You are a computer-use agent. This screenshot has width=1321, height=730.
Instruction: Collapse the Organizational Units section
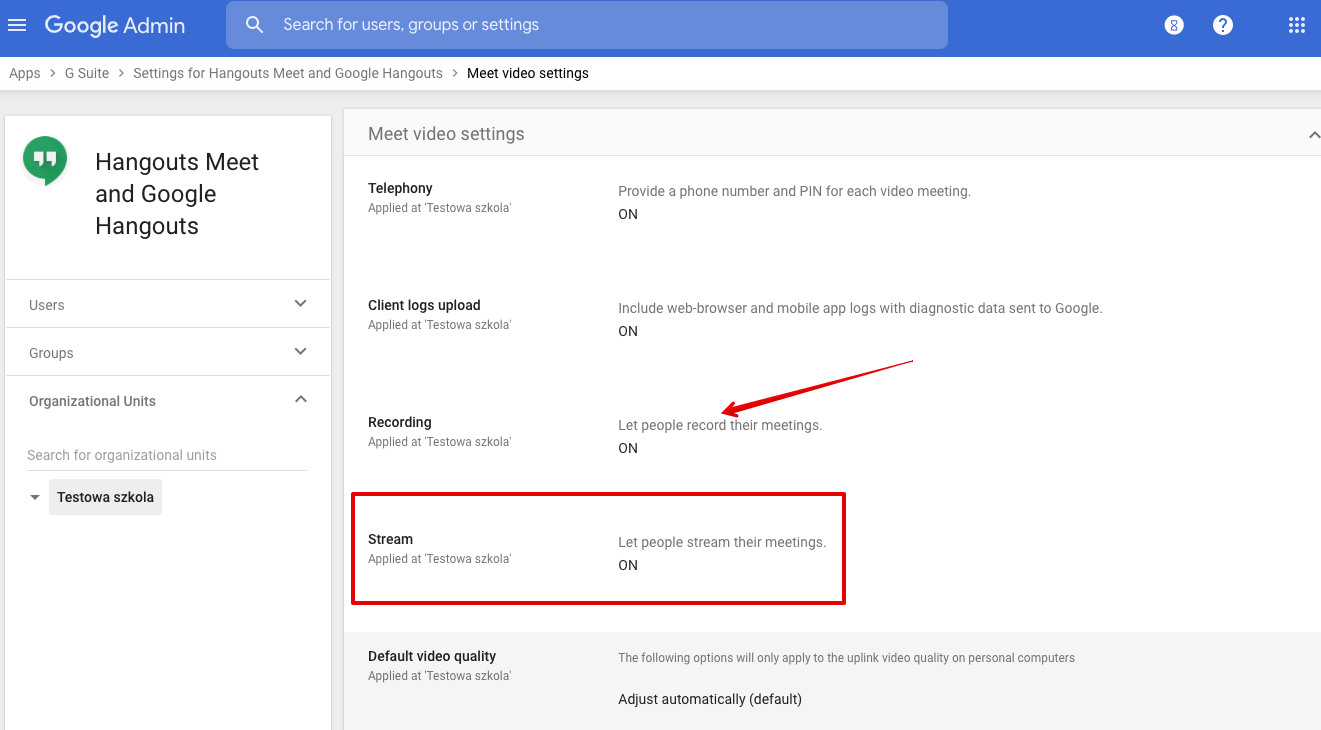pyautogui.click(x=168, y=400)
